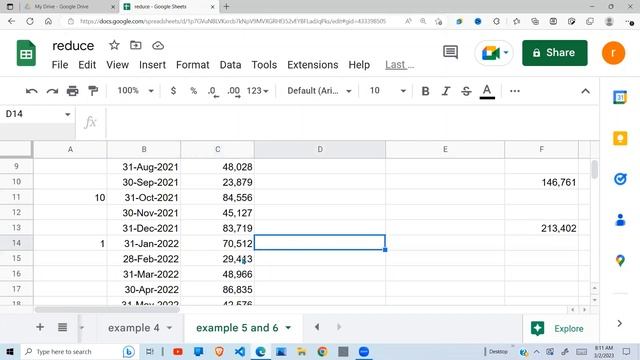Open the more toolbar options ellipsis

pos(515,91)
